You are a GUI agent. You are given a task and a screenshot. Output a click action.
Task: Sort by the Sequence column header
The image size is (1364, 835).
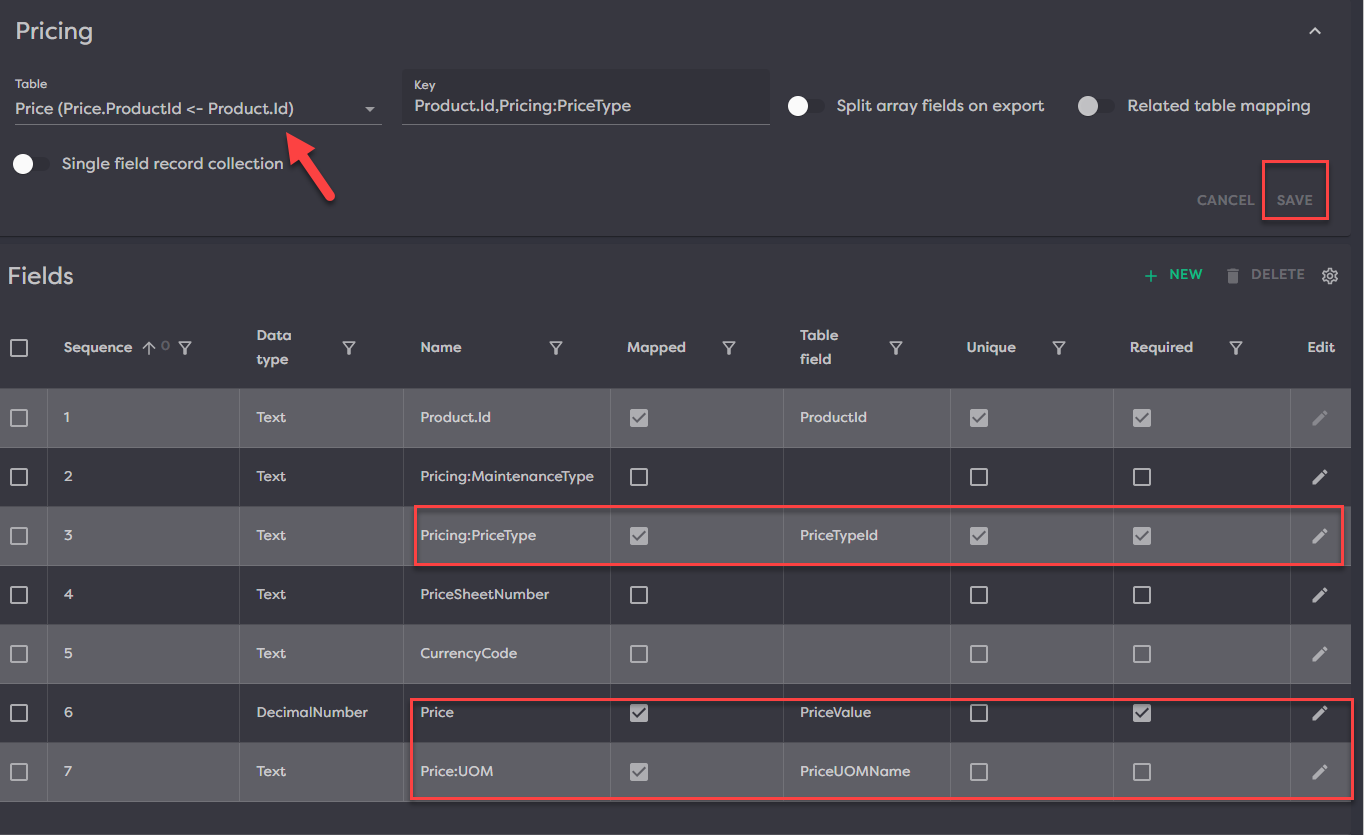[x=98, y=348]
